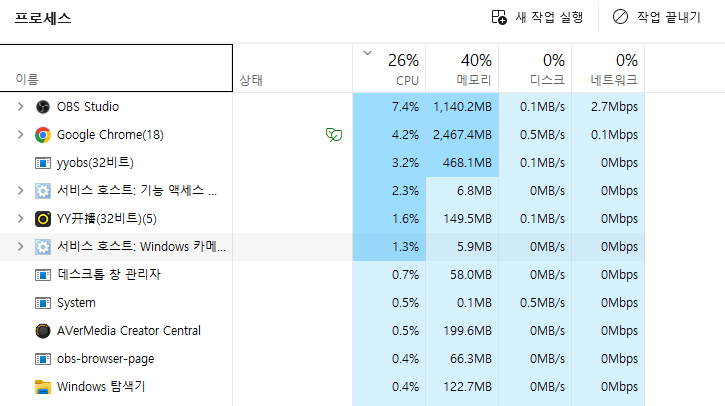725x406 pixels.
Task: Click the 작업 끝내기 button
Action: tap(657, 18)
